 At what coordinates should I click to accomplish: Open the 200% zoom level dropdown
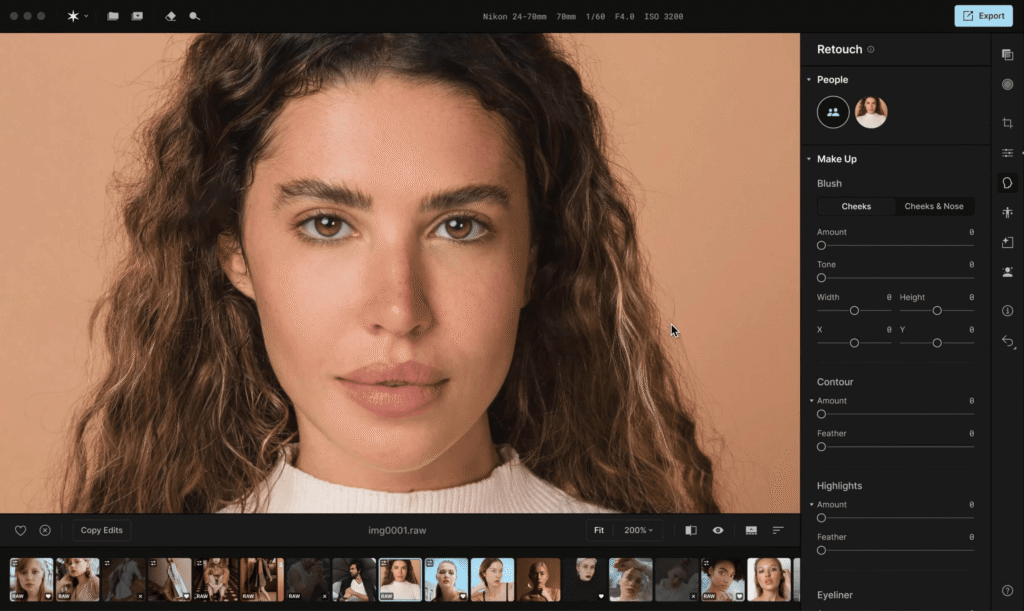coord(637,530)
